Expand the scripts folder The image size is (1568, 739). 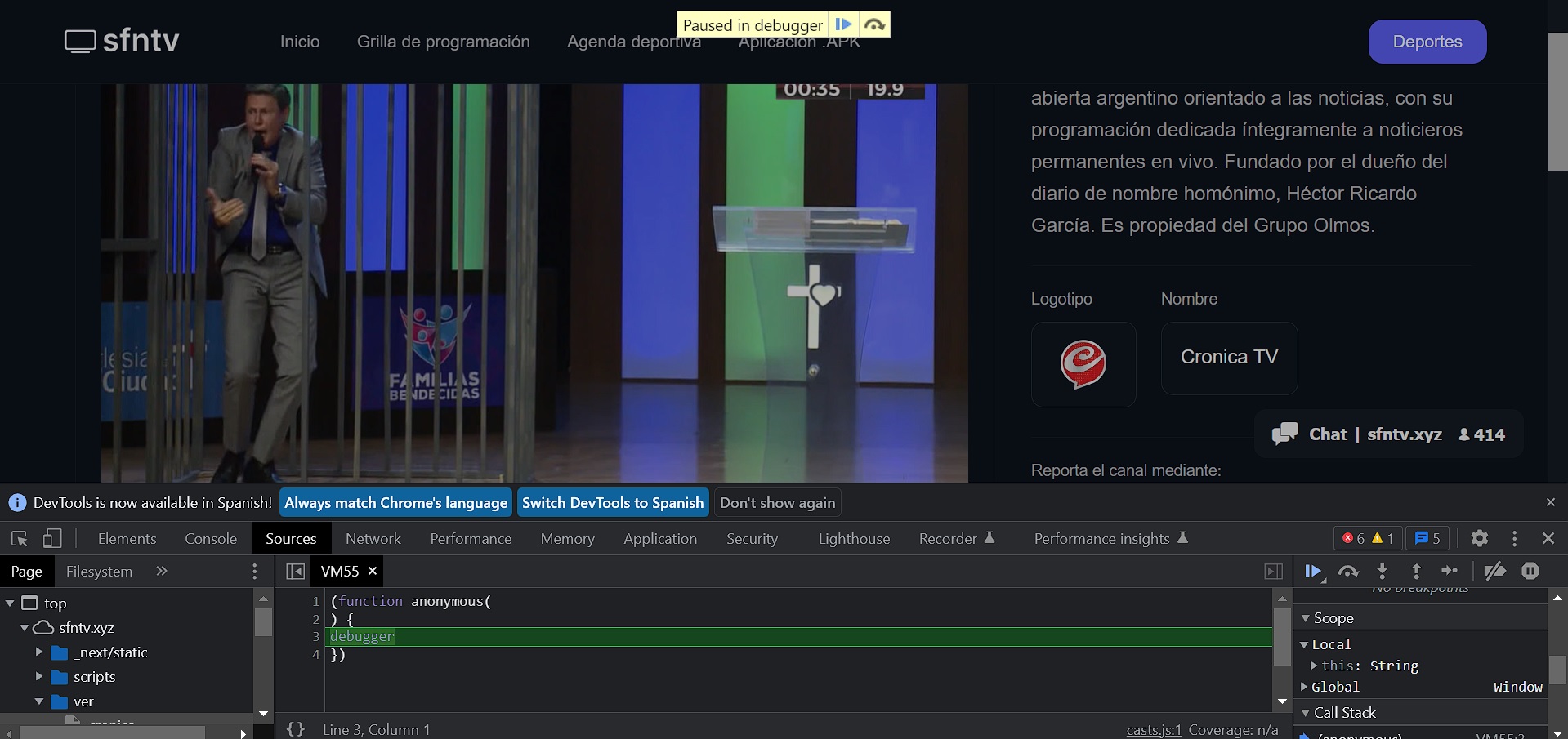(38, 677)
